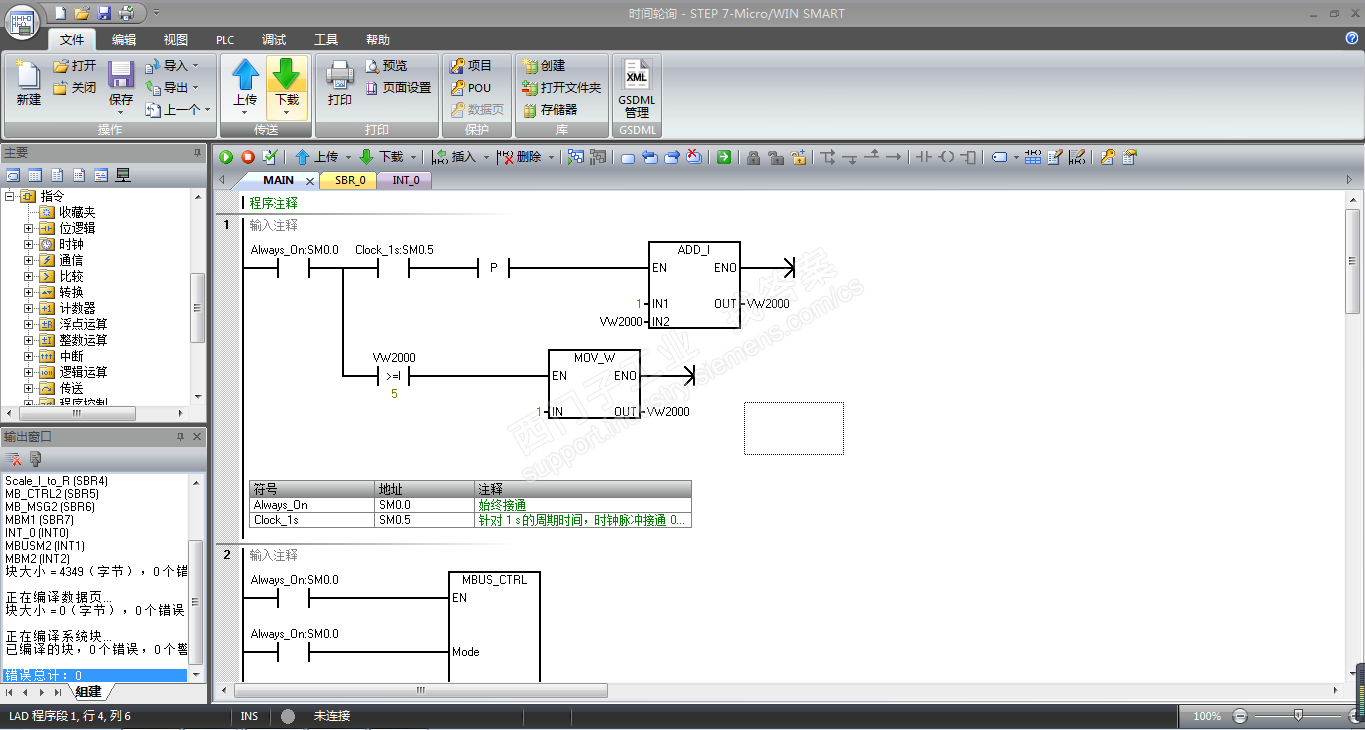Image resolution: width=1365 pixels, height=730 pixels.
Task: Click 存储器 library memory
Action: [x=550, y=110]
